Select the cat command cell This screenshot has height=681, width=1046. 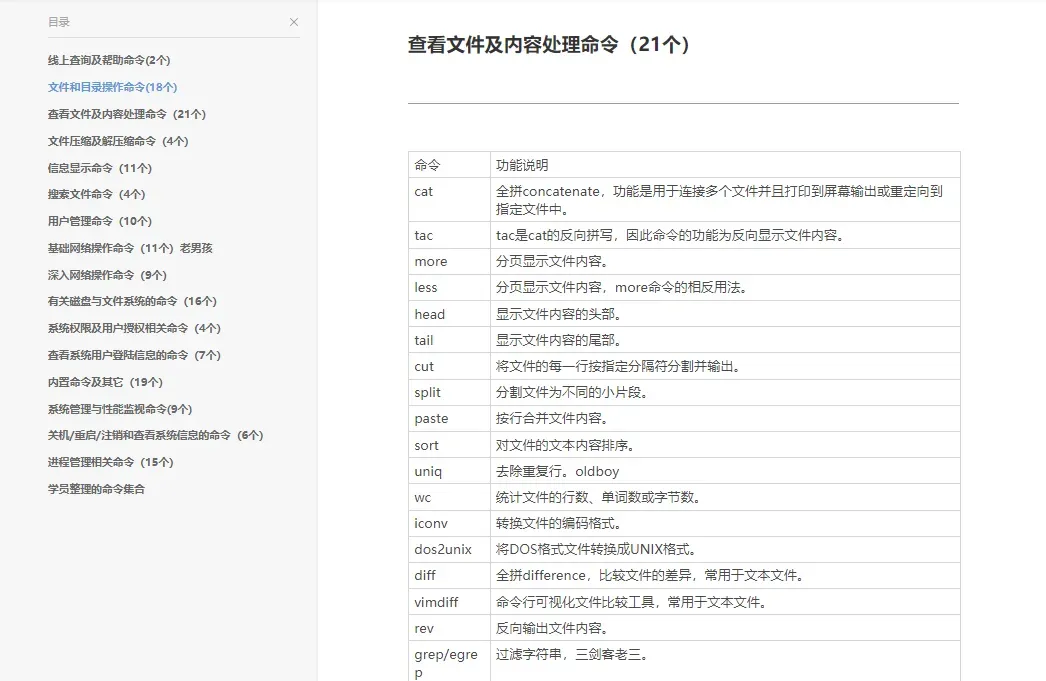pyautogui.click(x=450, y=199)
